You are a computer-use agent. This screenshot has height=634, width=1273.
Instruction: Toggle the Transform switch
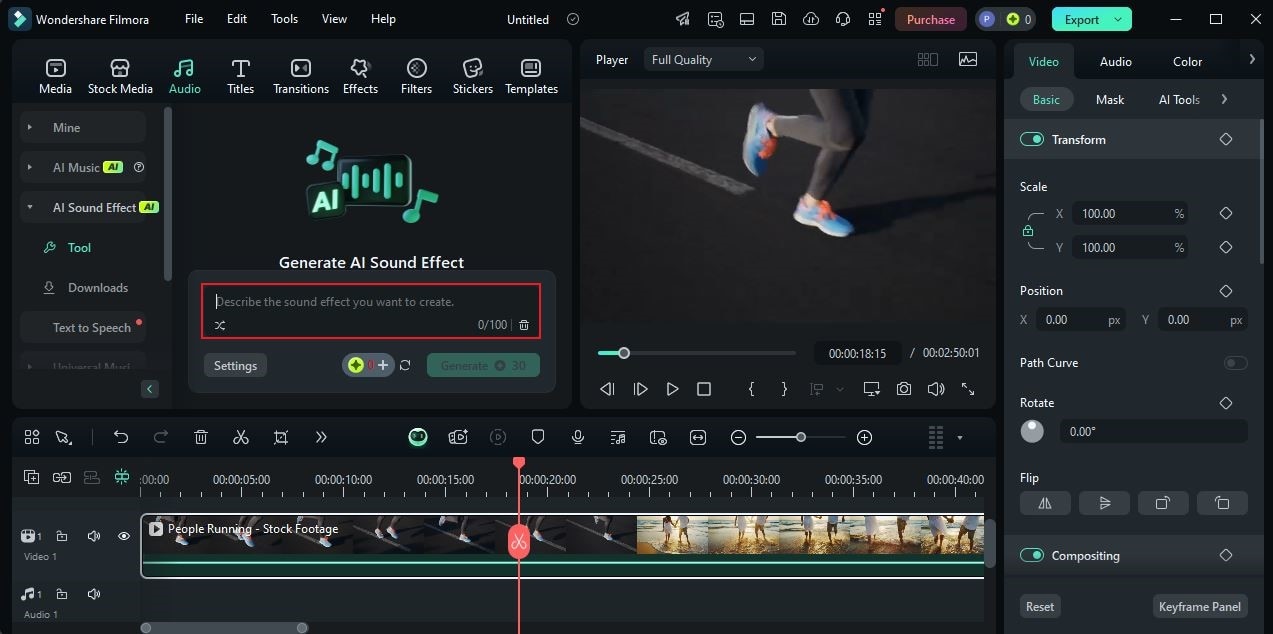1032,139
